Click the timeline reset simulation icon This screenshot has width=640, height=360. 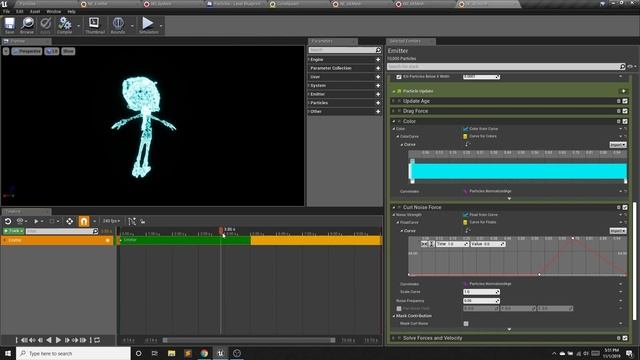(8, 221)
